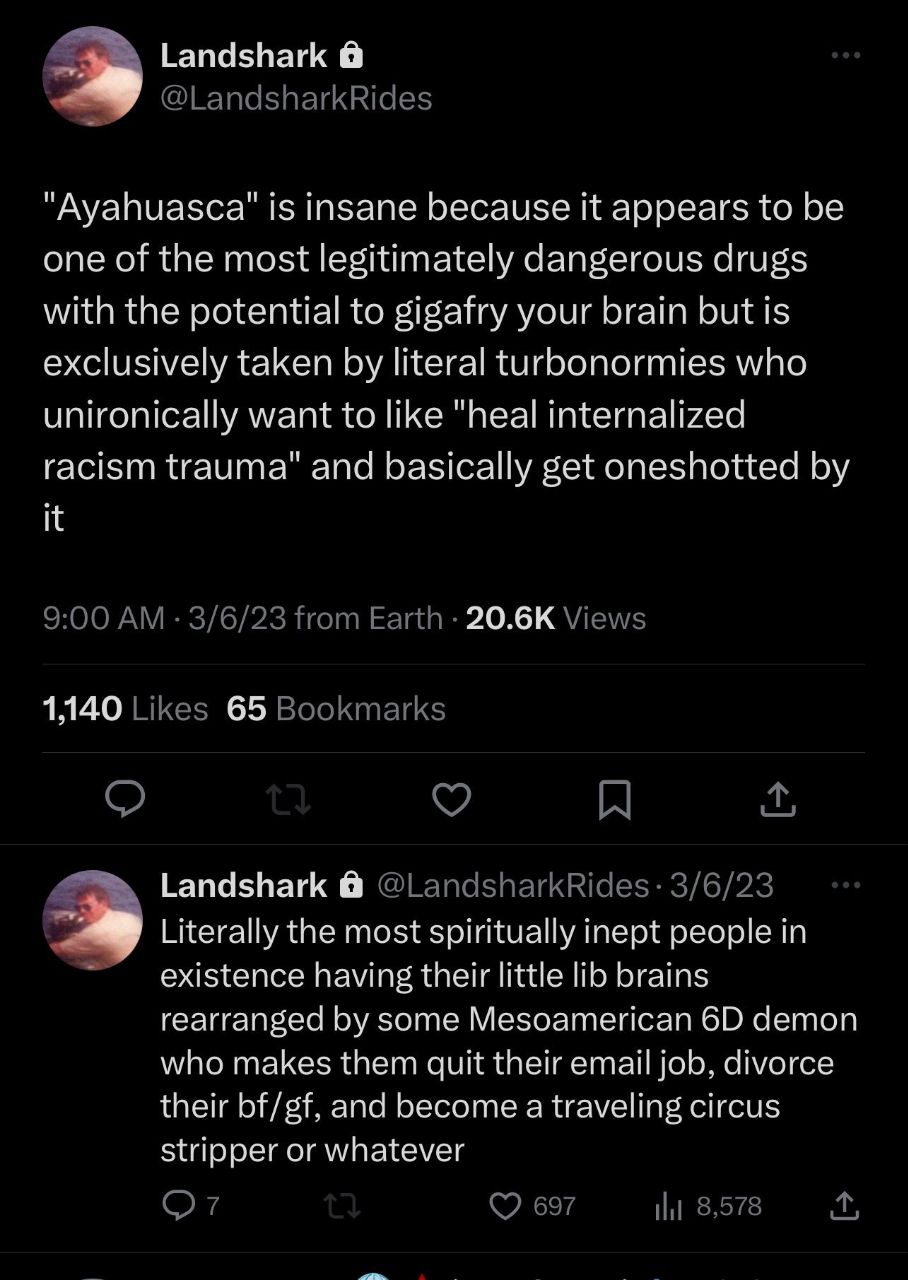Open the Landshark display name in reply
Viewport: 908px width, 1280px height.
(244, 885)
